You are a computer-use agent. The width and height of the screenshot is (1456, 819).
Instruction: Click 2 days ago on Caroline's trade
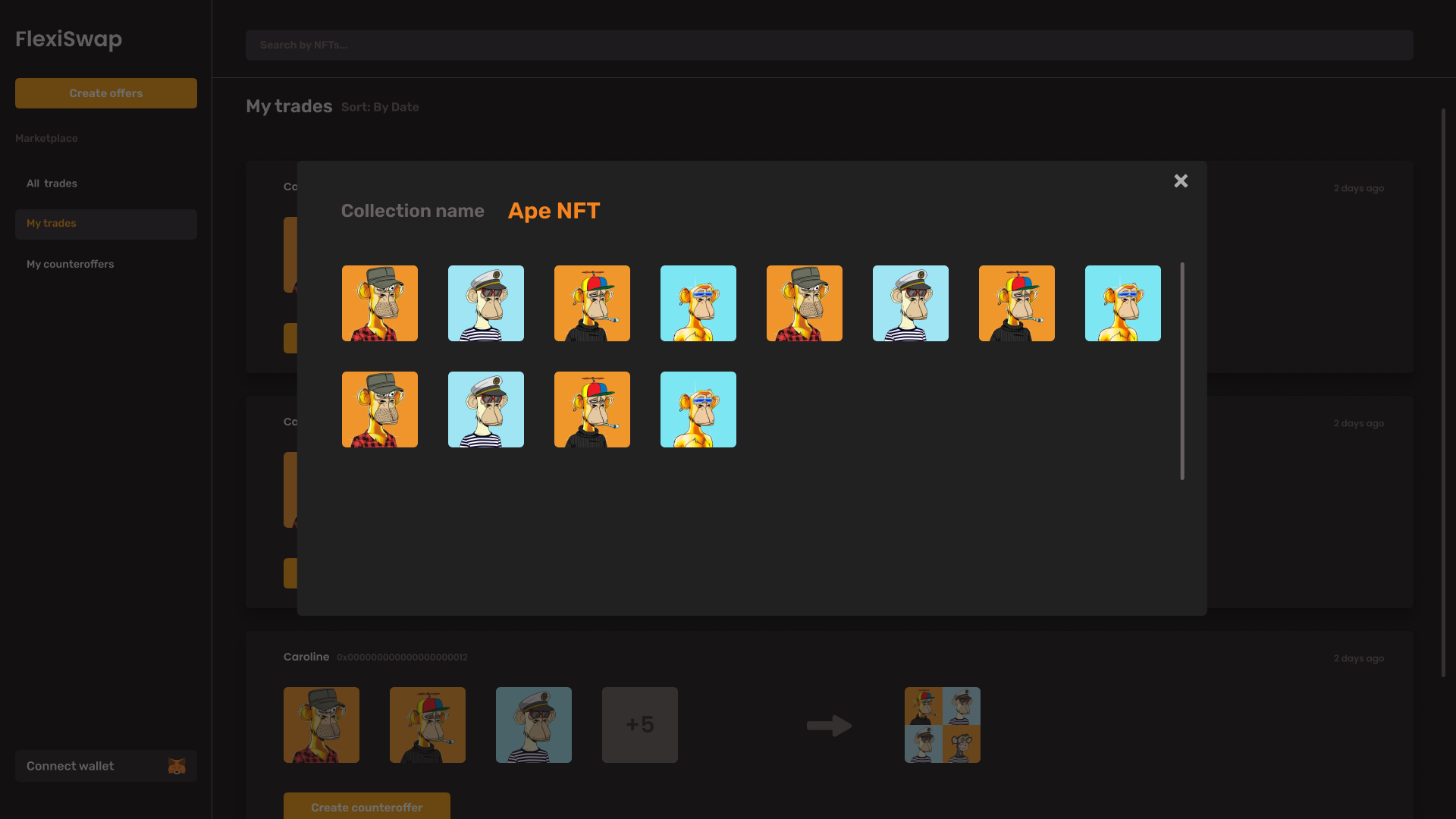point(1359,658)
